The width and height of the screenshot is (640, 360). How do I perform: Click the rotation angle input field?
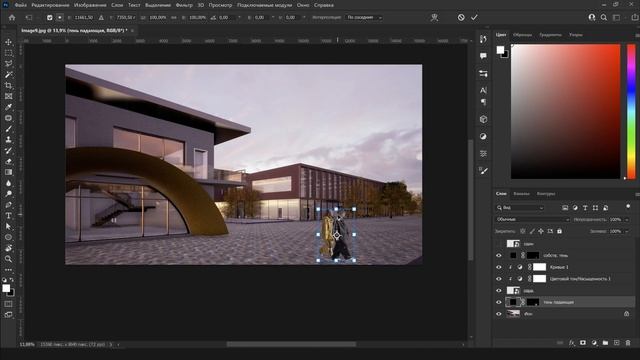click(228, 18)
